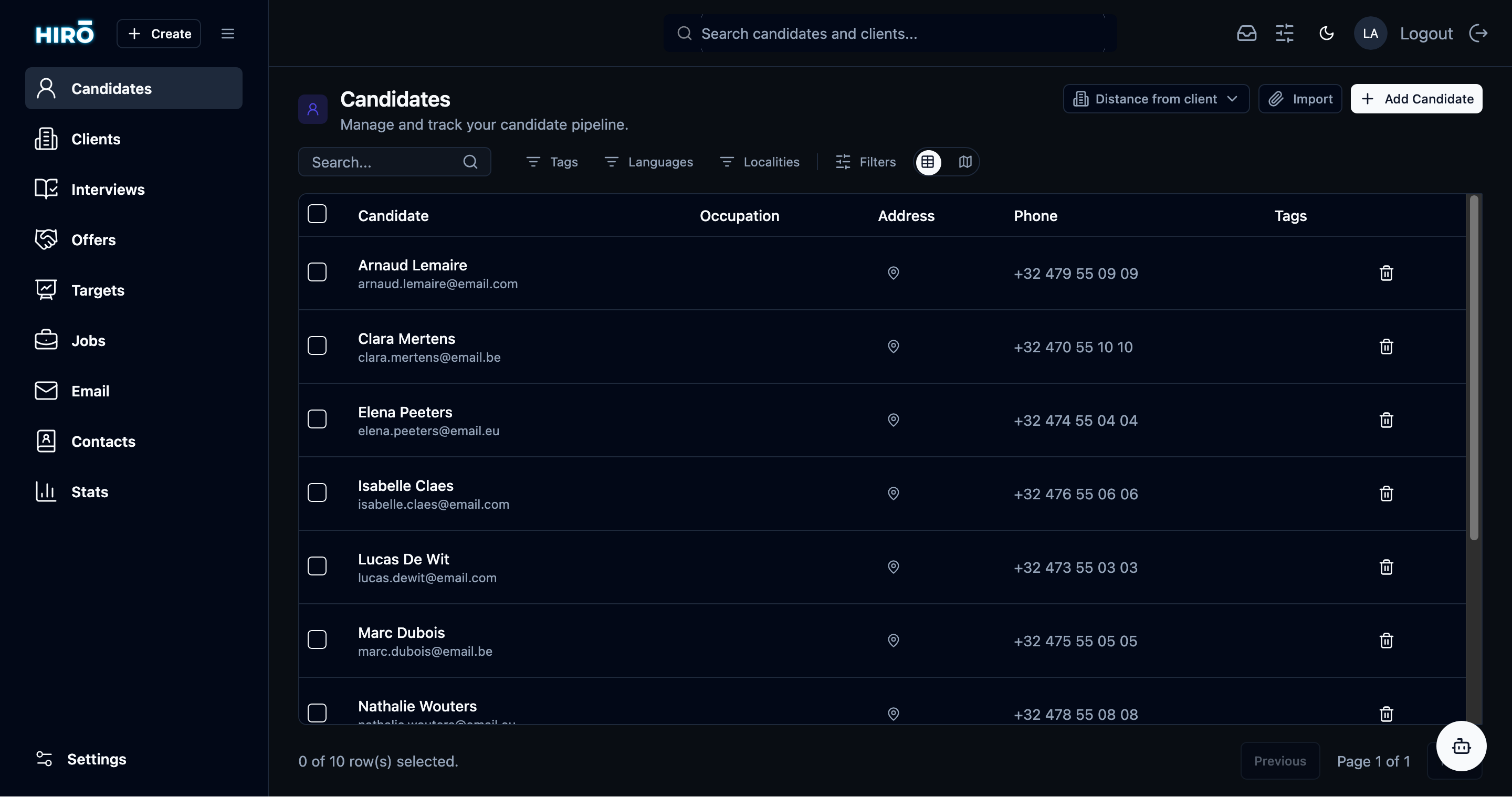The image size is (1512, 797).
Task: Check the select-all checkbox in the table header
Action: [x=317, y=214]
